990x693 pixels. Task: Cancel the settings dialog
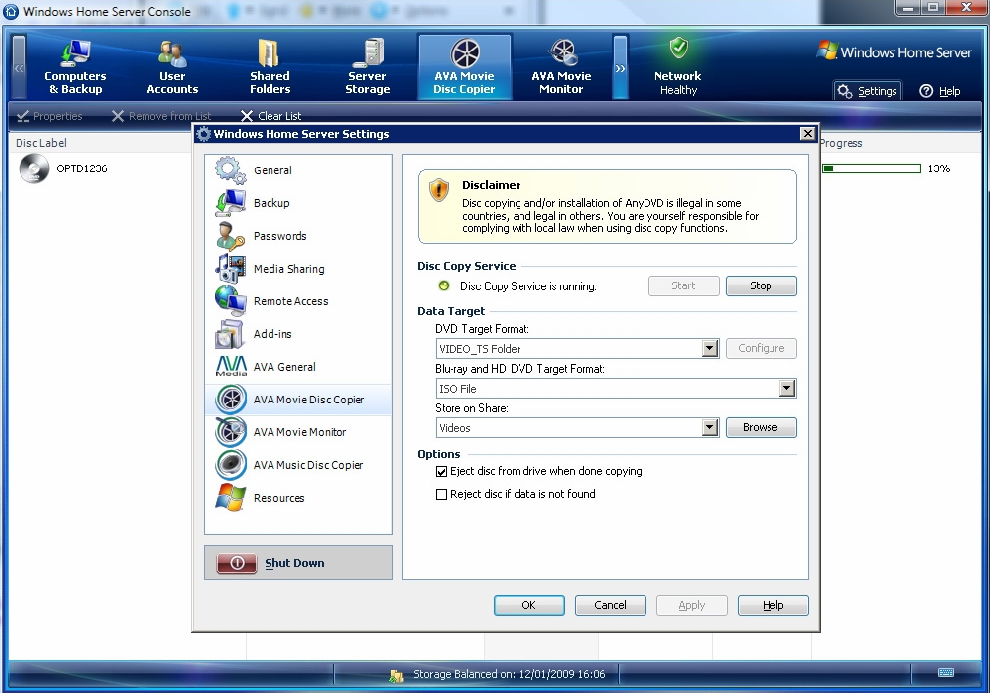pos(610,605)
